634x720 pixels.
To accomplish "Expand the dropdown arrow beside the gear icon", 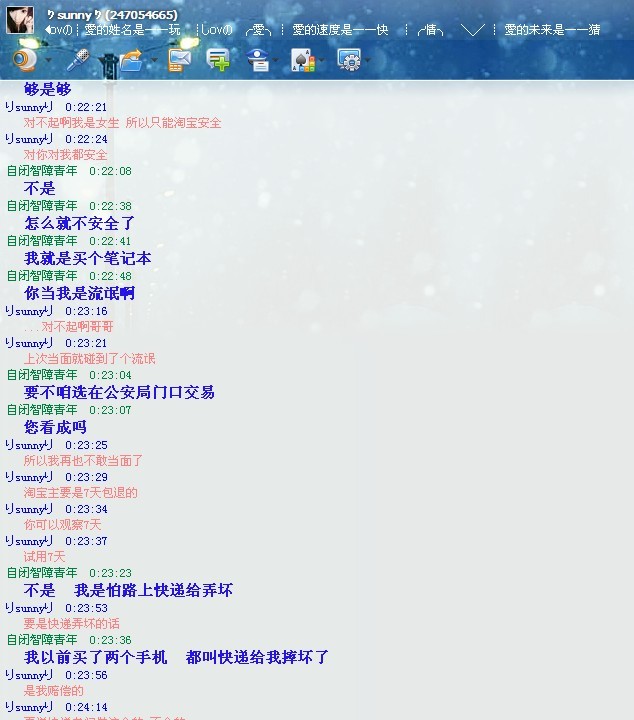I will pyautogui.click(x=368, y=61).
